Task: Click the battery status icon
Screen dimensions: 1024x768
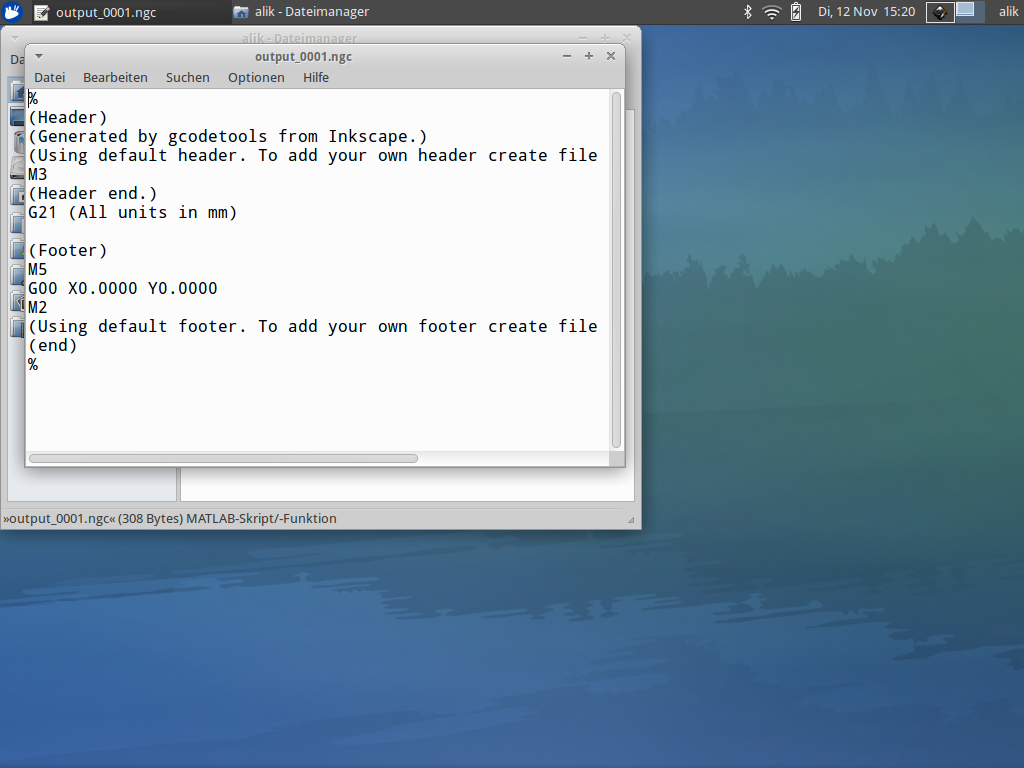Action: 795,12
